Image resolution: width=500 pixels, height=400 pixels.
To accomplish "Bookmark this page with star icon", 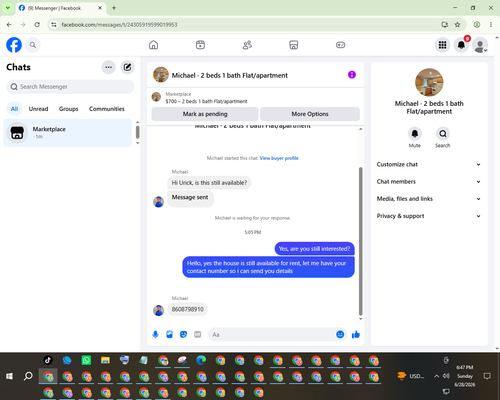I will click(457, 25).
